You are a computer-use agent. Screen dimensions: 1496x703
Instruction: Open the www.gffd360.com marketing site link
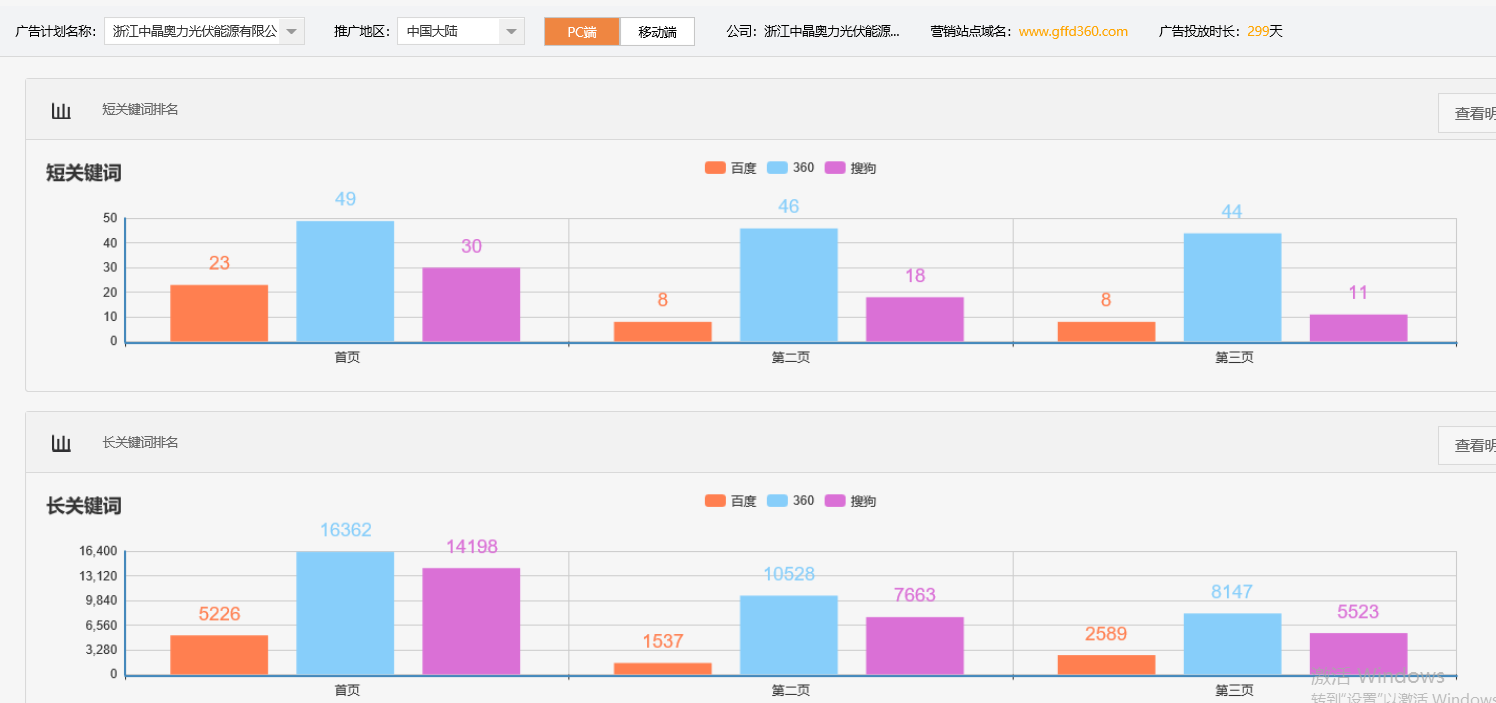point(1073,31)
